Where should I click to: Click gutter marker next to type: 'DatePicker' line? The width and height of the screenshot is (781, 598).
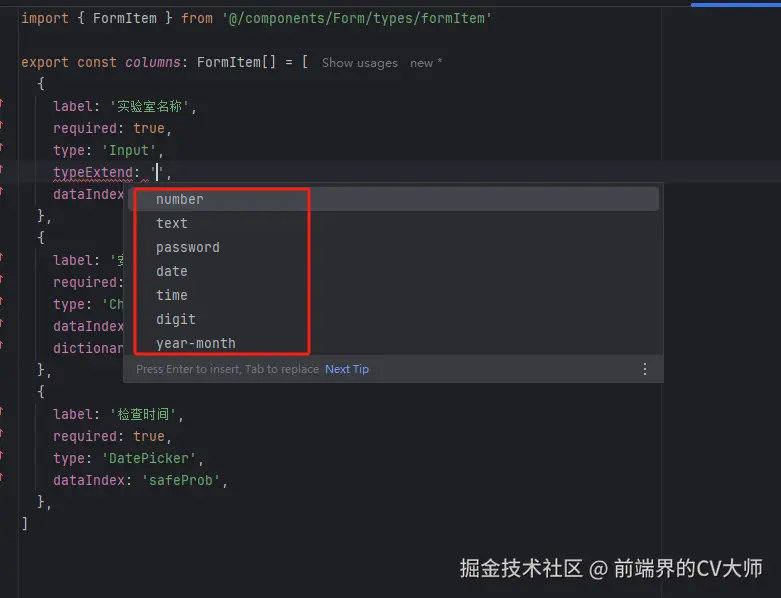2,458
